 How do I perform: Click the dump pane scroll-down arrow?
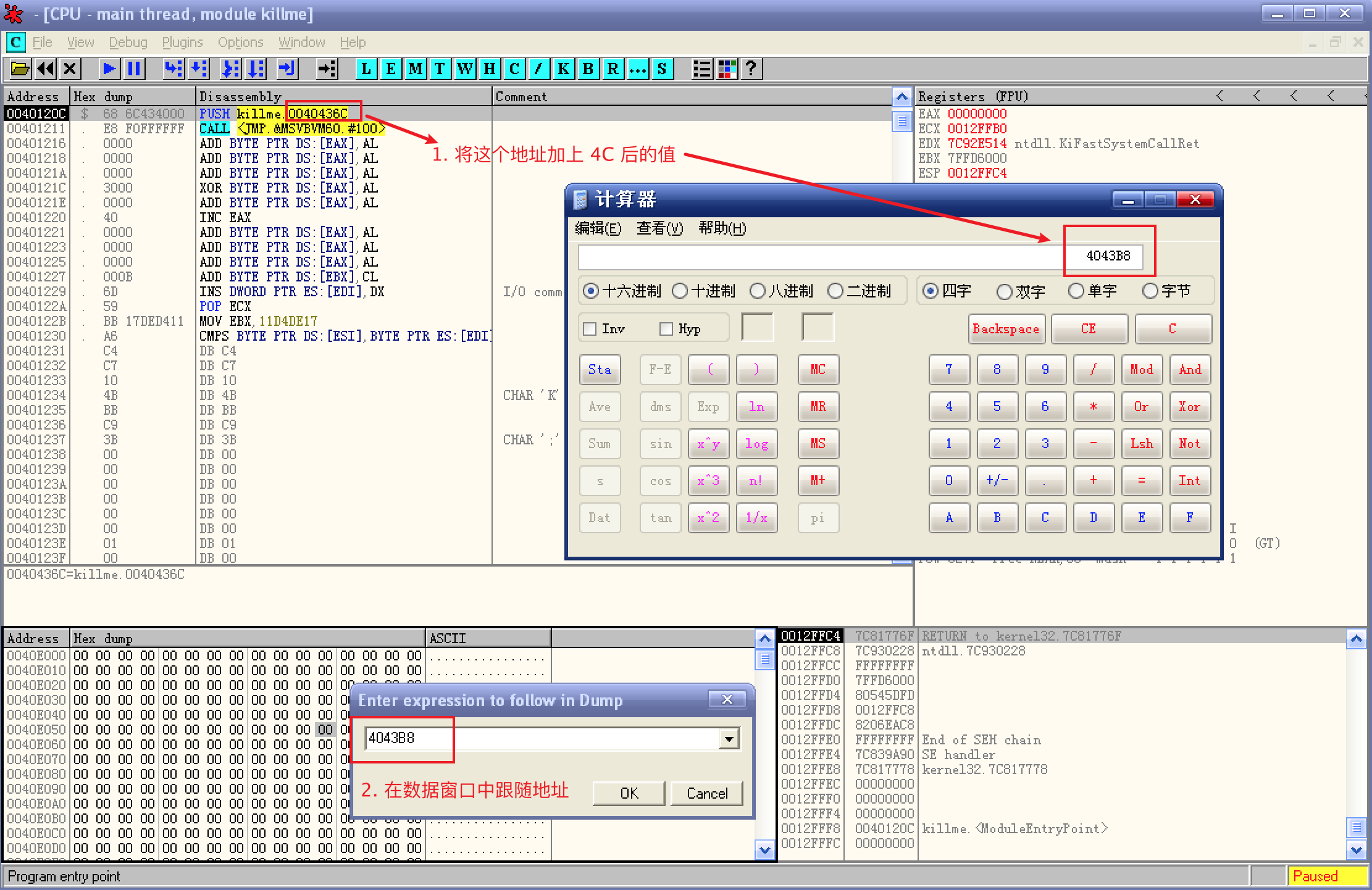point(764,850)
